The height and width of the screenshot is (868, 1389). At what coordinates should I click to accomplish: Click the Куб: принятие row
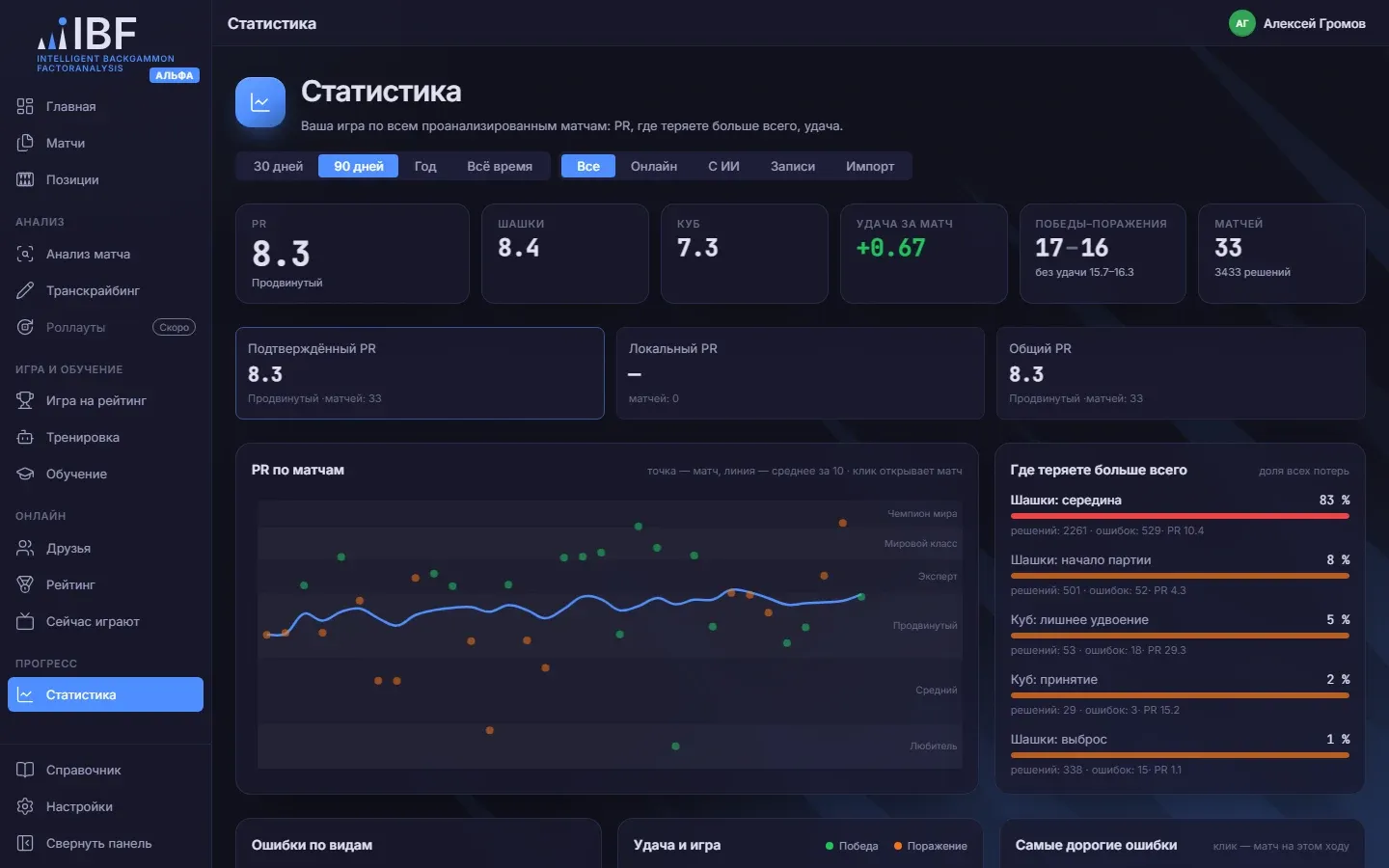click(x=1180, y=693)
